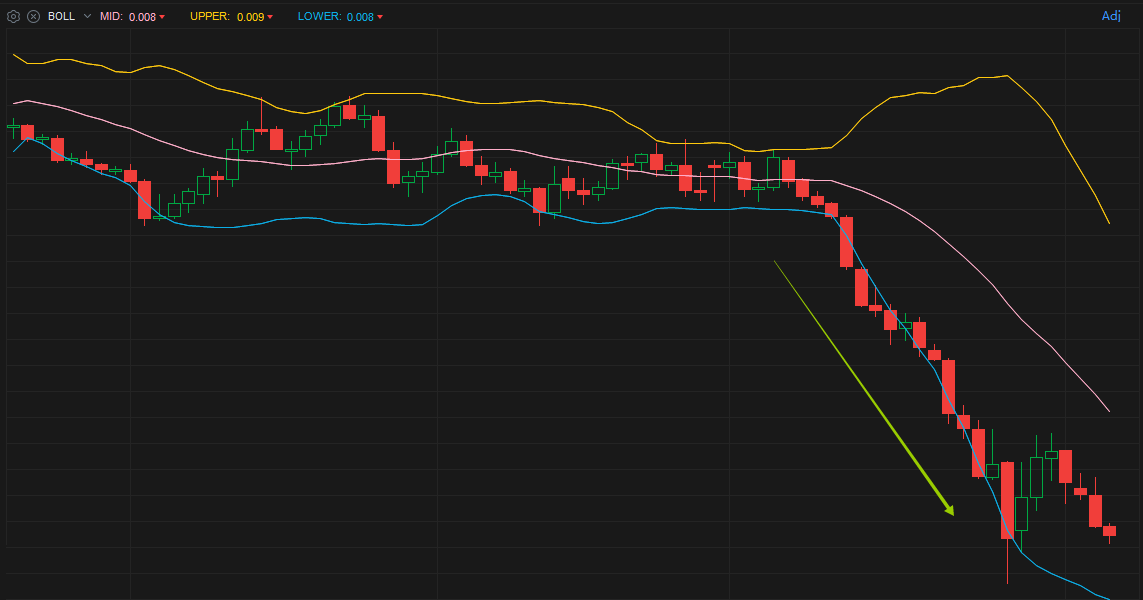Toggle the UPPER band via its label
The width and height of the screenshot is (1143, 600).
tap(209, 16)
